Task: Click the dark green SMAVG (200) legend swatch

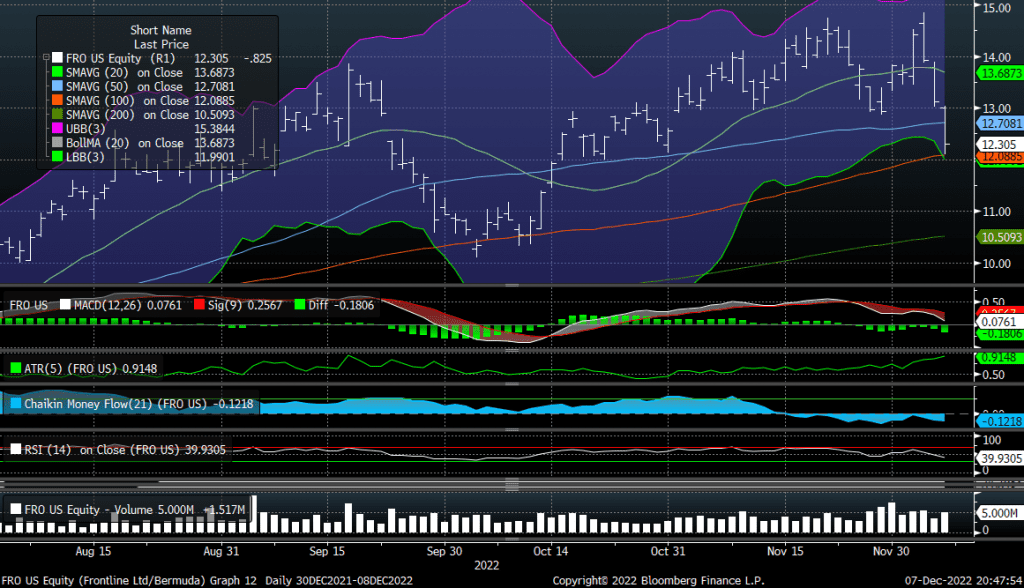Action: (57, 114)
